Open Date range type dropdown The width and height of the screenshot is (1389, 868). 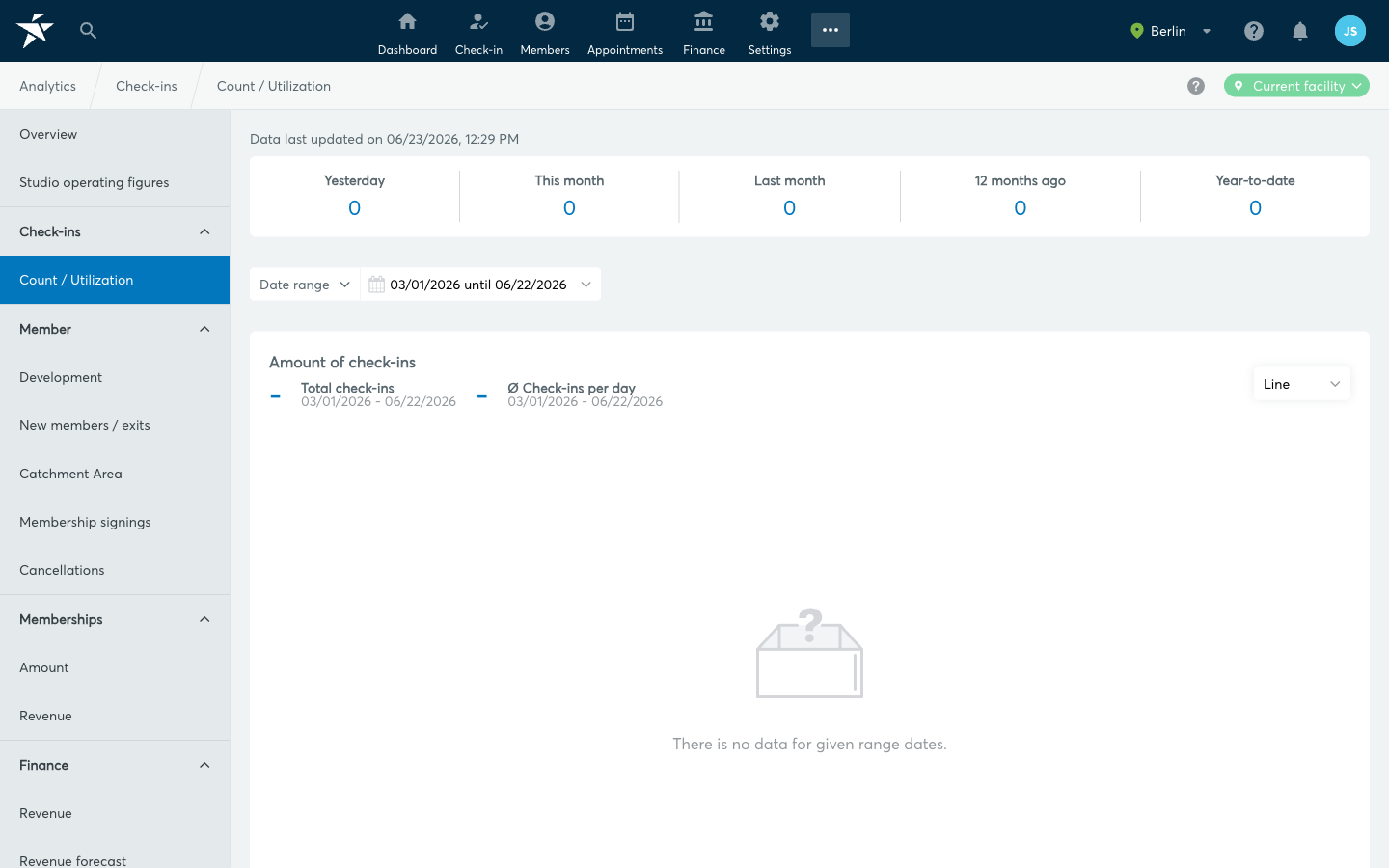point(305,285)
